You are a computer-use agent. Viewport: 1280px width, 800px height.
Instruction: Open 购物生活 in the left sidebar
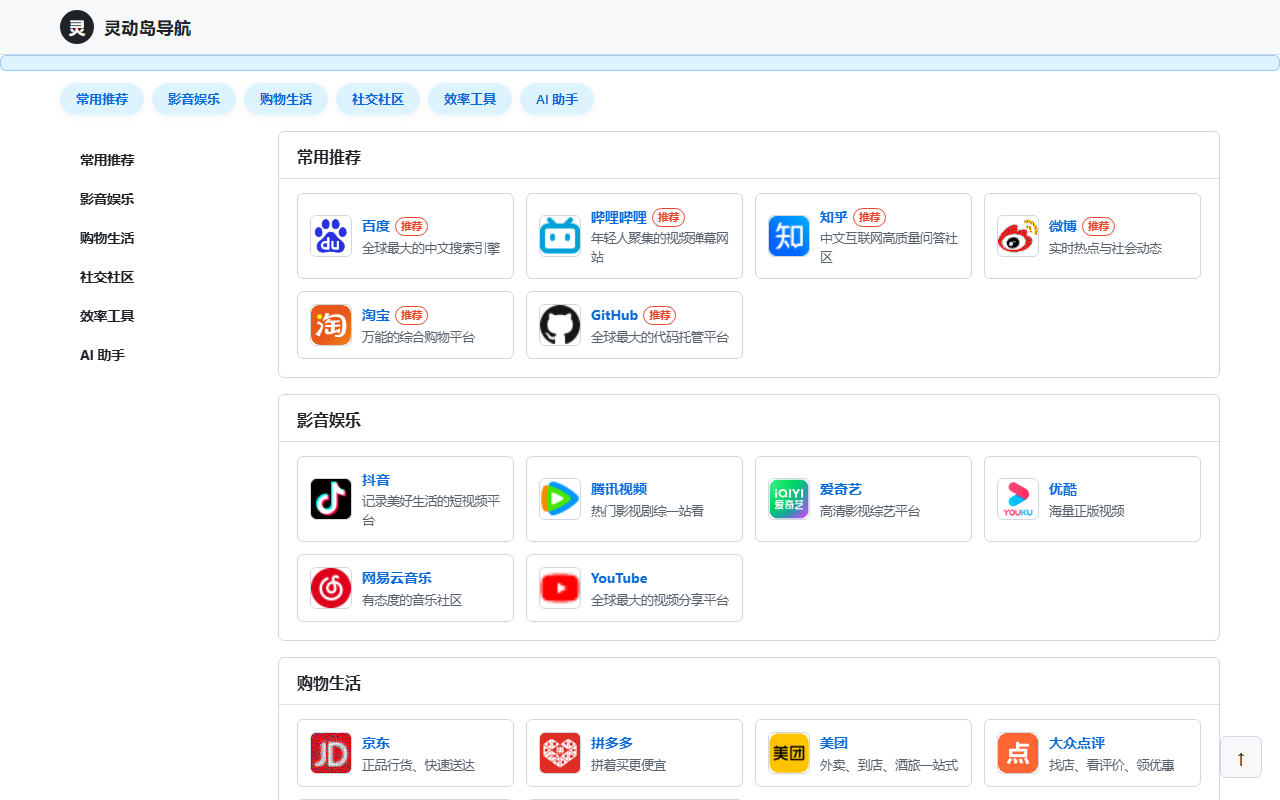(107, 238)
